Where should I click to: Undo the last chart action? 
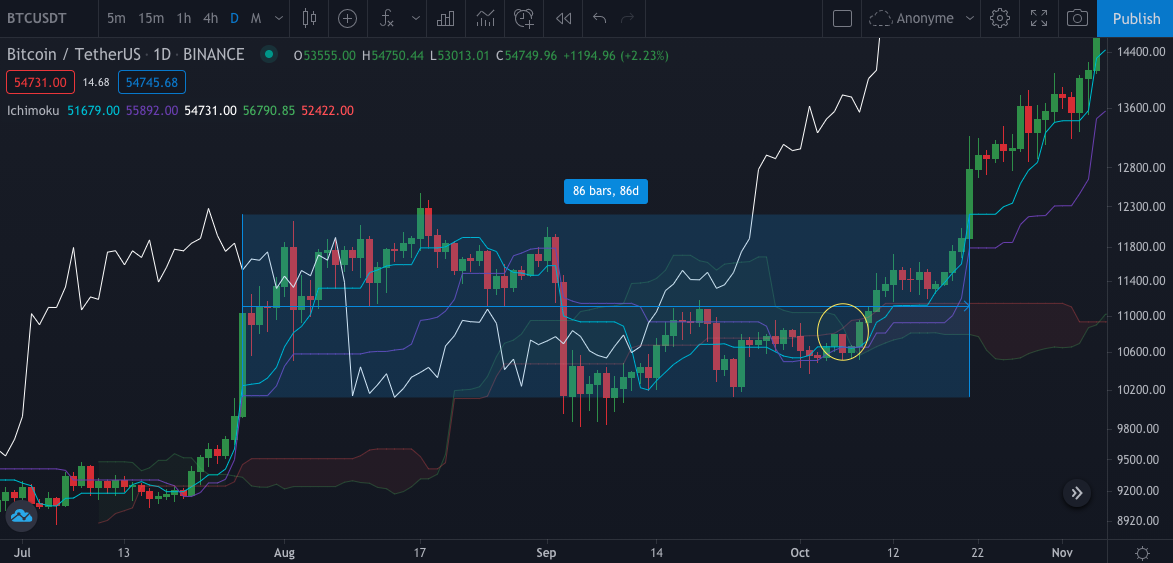click(599, 19)
